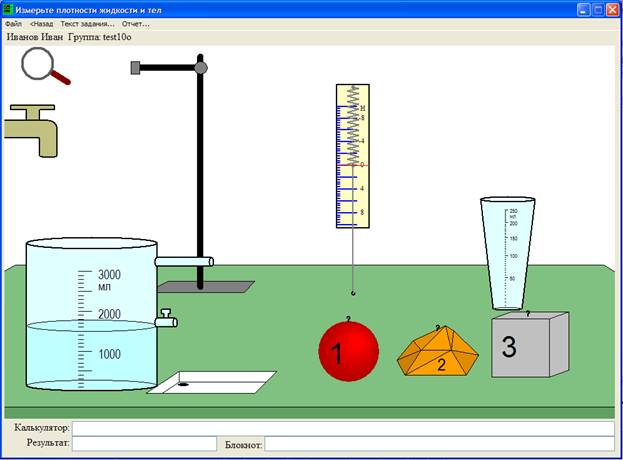Click the dynamometer hook
Image resolution: width=623 pixels, height=460 pixels.
point(353,293)
